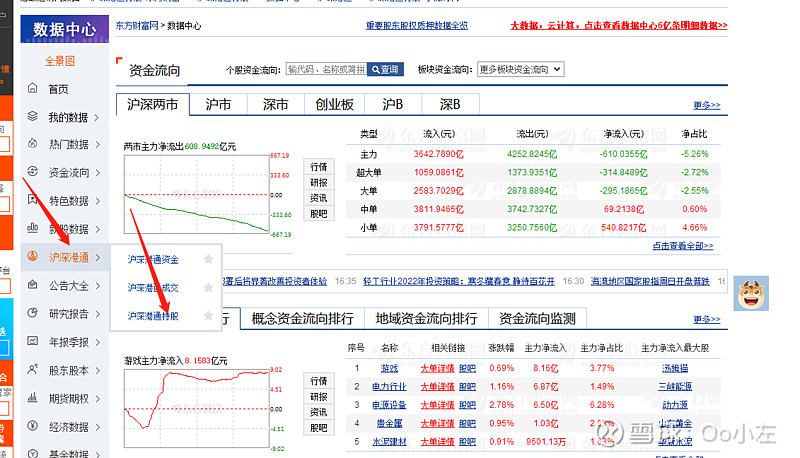Star the 沪深港通资金 submenu entry
Viewport: 800px width, 458px height.
click(x=208, y=259)
